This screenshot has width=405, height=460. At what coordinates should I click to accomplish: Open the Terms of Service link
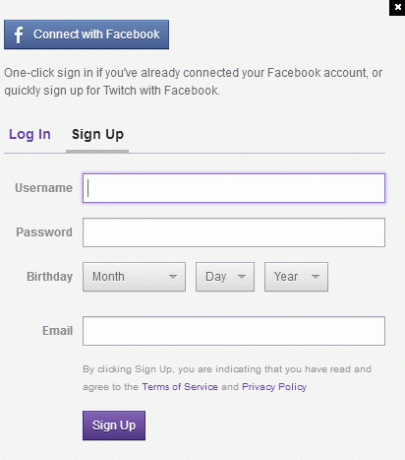tap(180, 387)
